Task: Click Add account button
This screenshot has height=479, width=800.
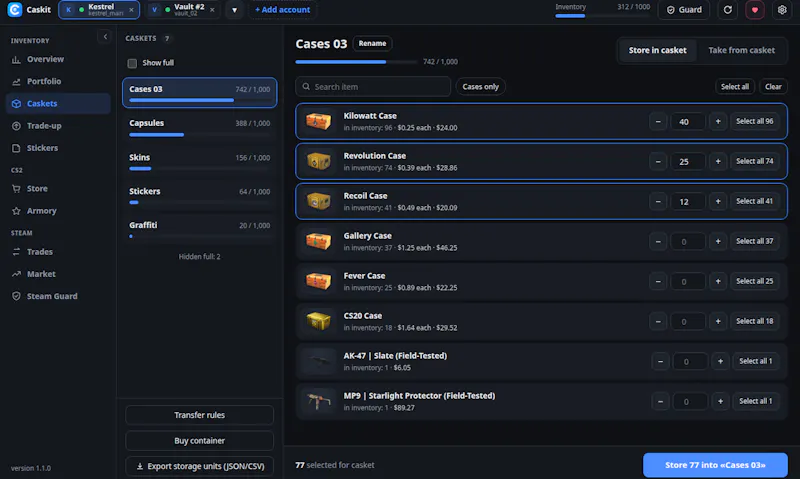Action: [282, 10]
